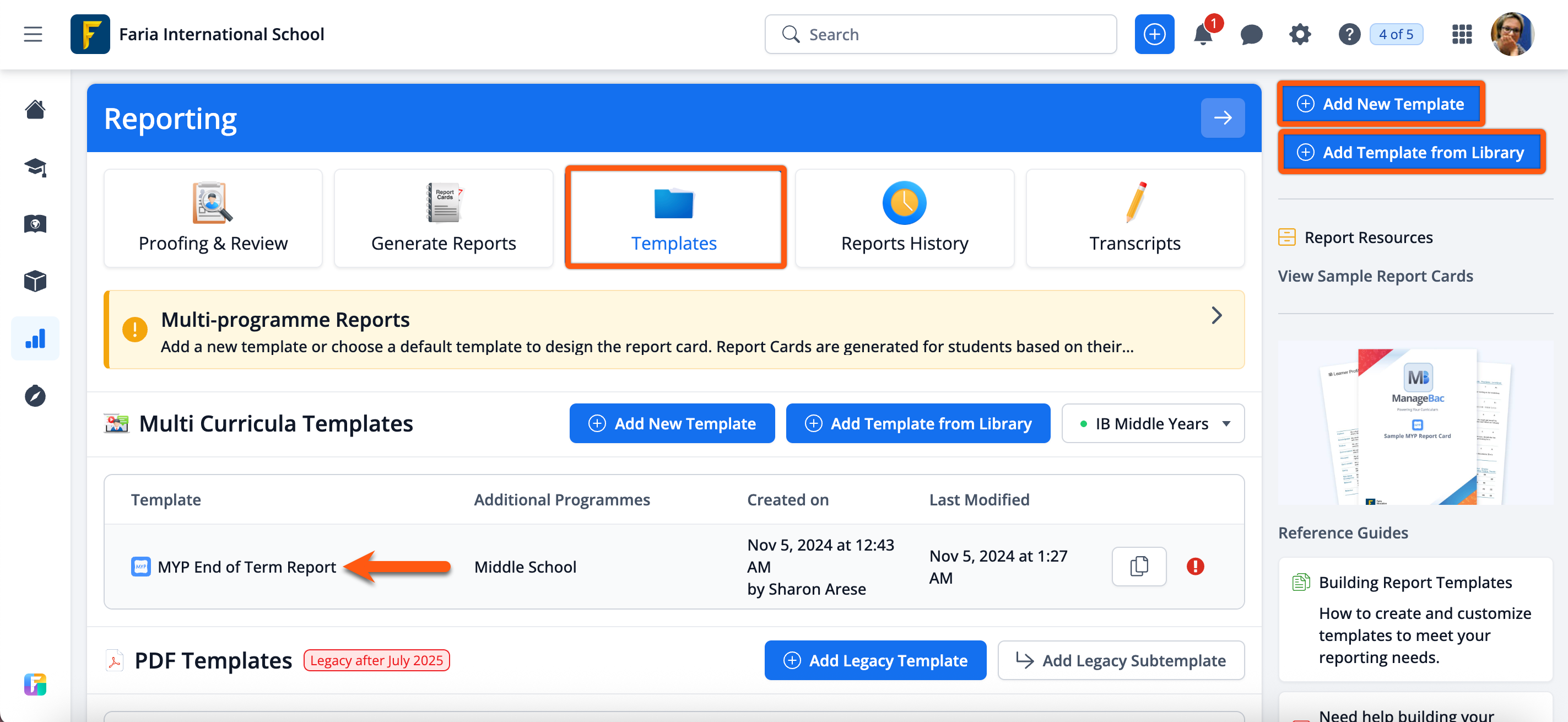Open the Reporting header arrow
1568x722 pixels.
[x=1223, y=117]
